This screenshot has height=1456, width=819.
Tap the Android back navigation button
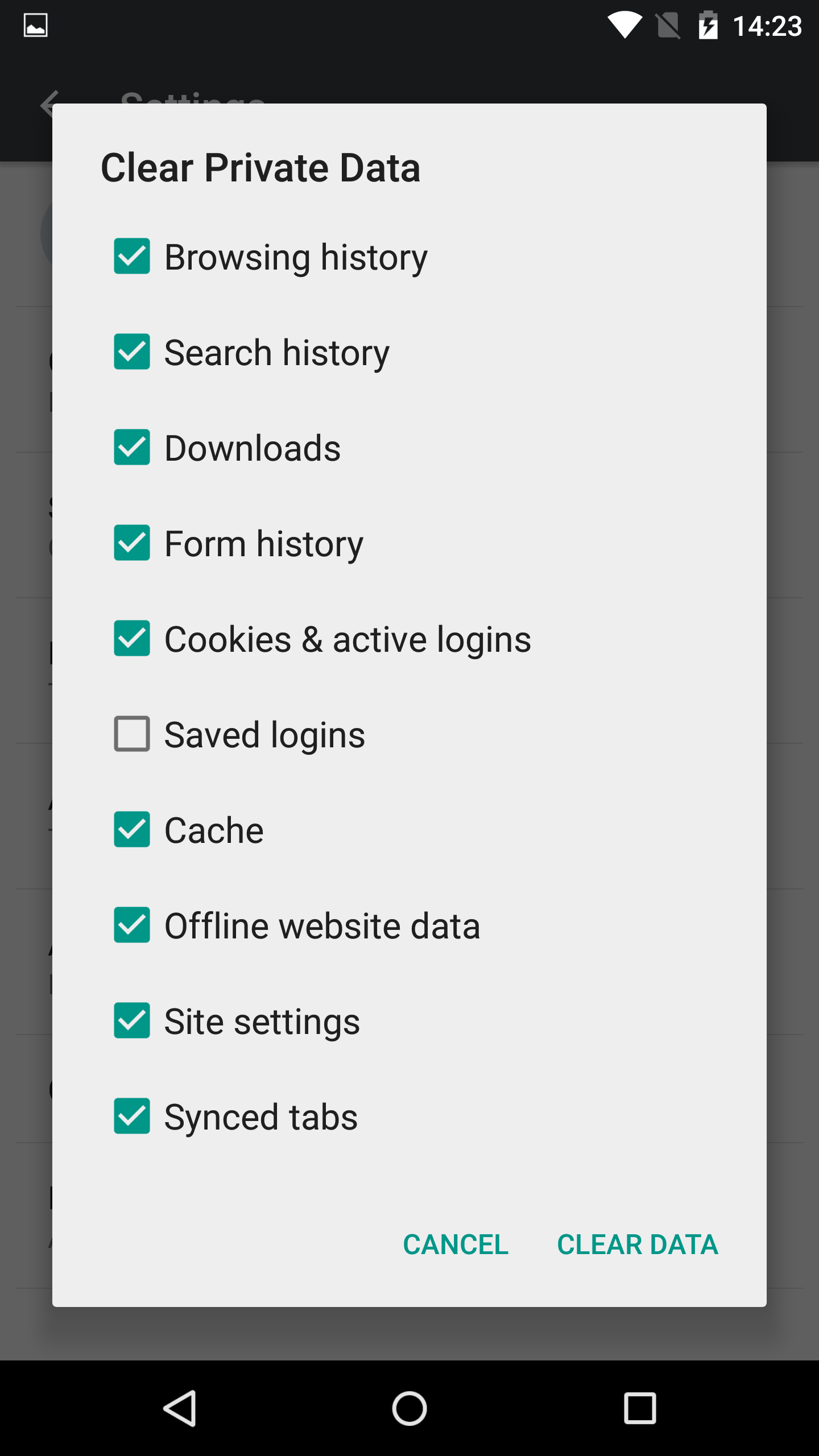tap(180, 1408)
